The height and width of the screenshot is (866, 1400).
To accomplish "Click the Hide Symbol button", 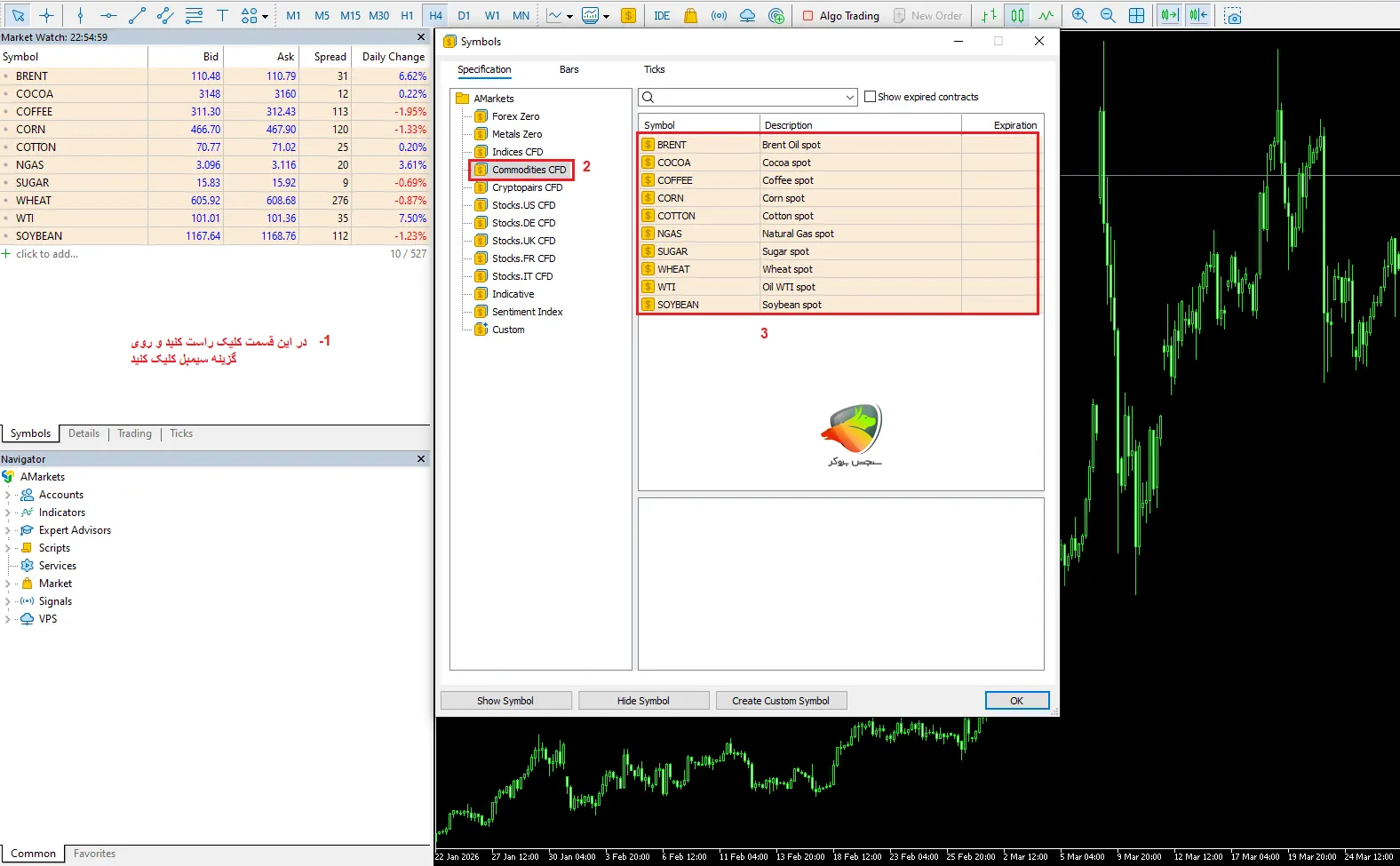I will pyautogui.click(x=643, y=701).
